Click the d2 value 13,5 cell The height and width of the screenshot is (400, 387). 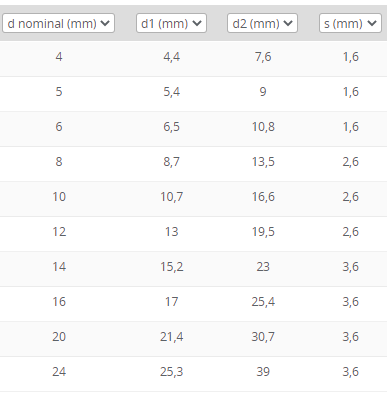(x=263, y=162)
